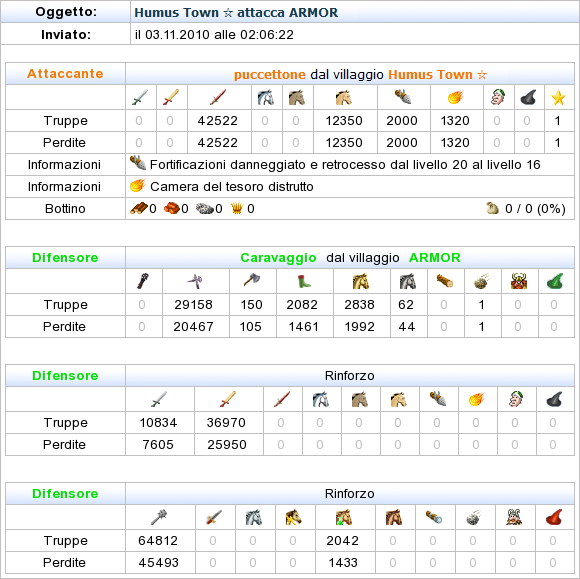The height and width of the screenshot is (579, 580).
Task: Open the orange Humus Town ☆ village link
Action: pos(438,74)
